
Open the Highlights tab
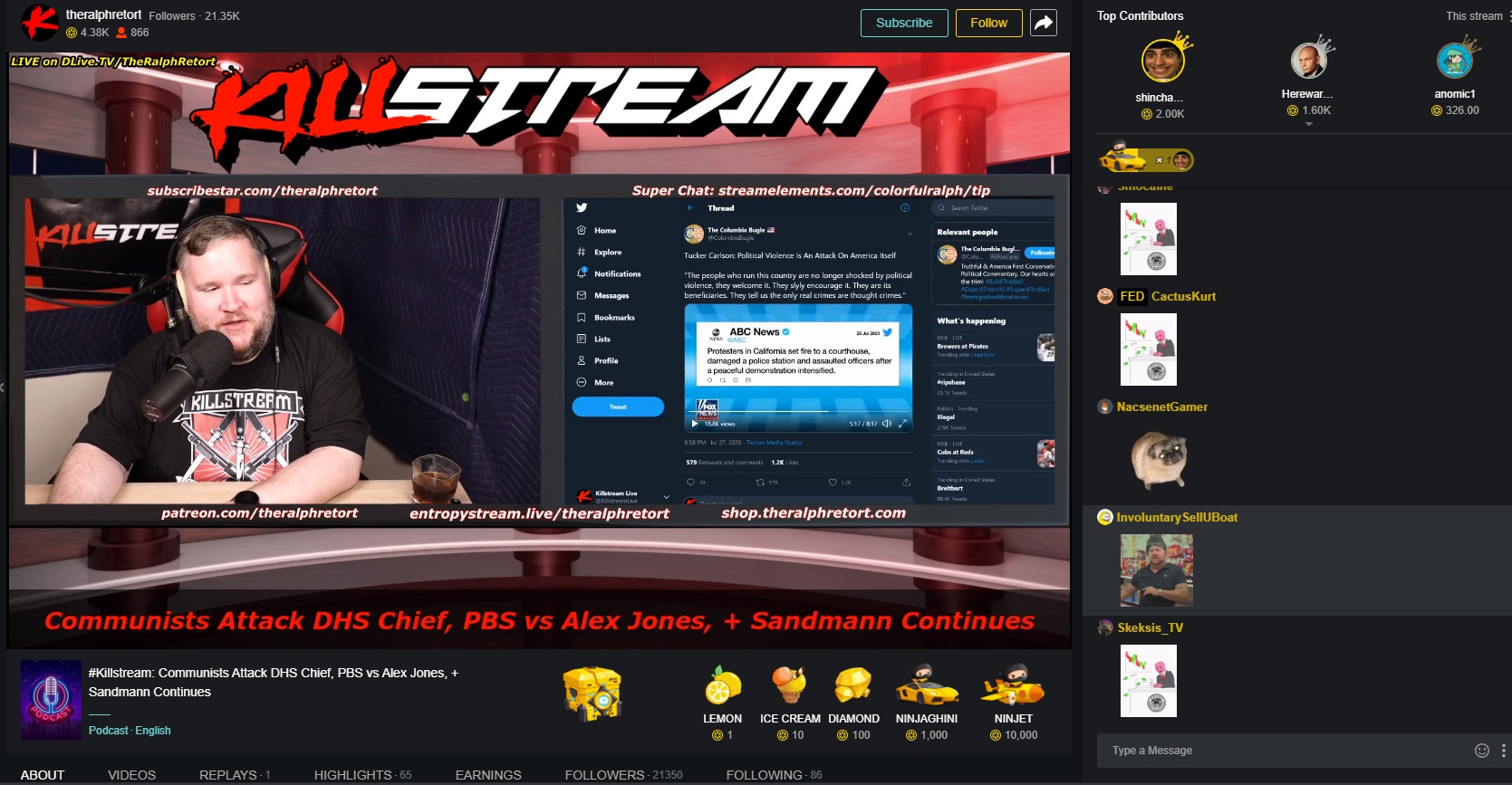(x=362, y=775)
